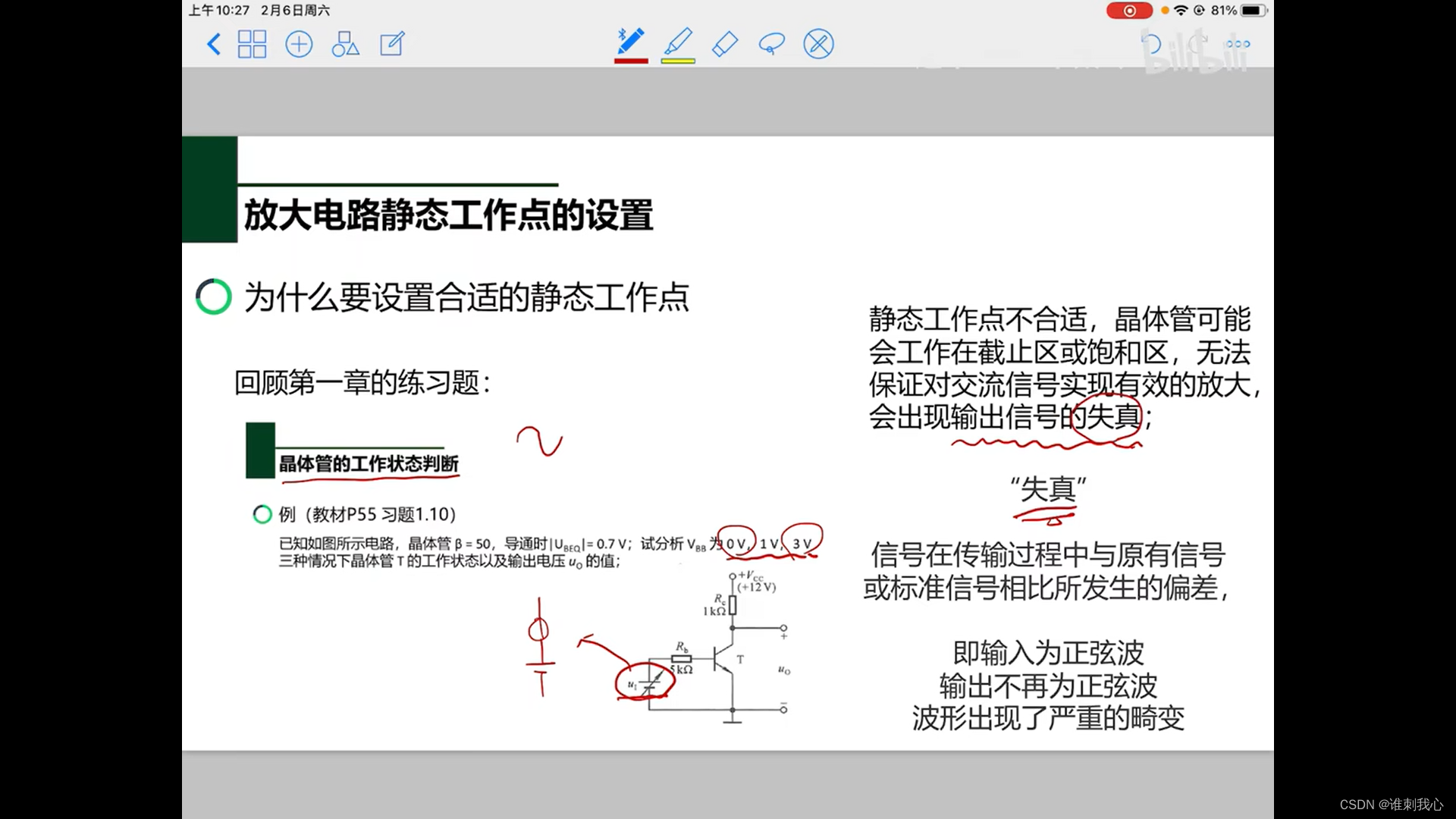Open the three-dot more options menu

click(1238, 44)
